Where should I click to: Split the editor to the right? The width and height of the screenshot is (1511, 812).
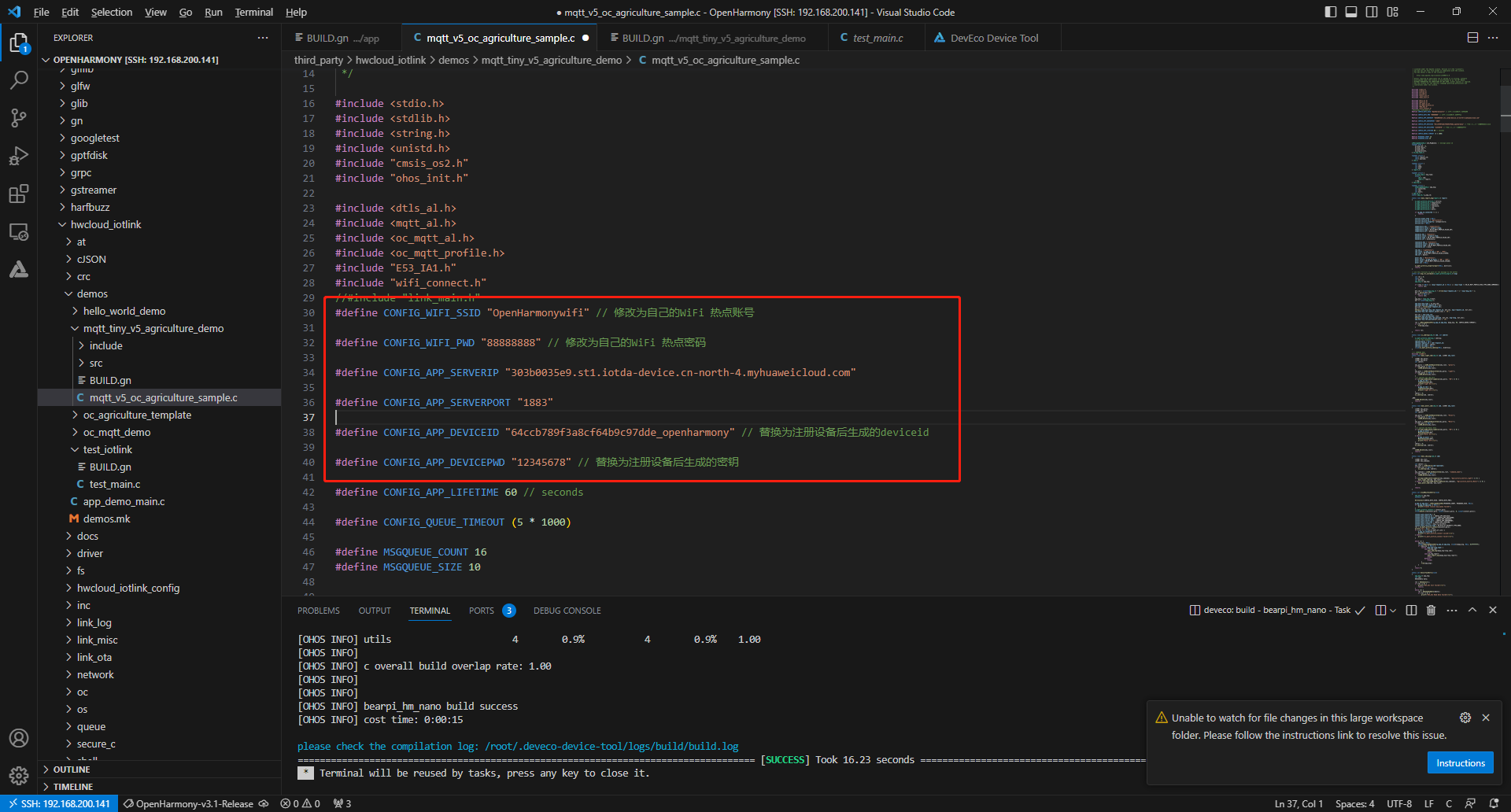point(1472,38)
